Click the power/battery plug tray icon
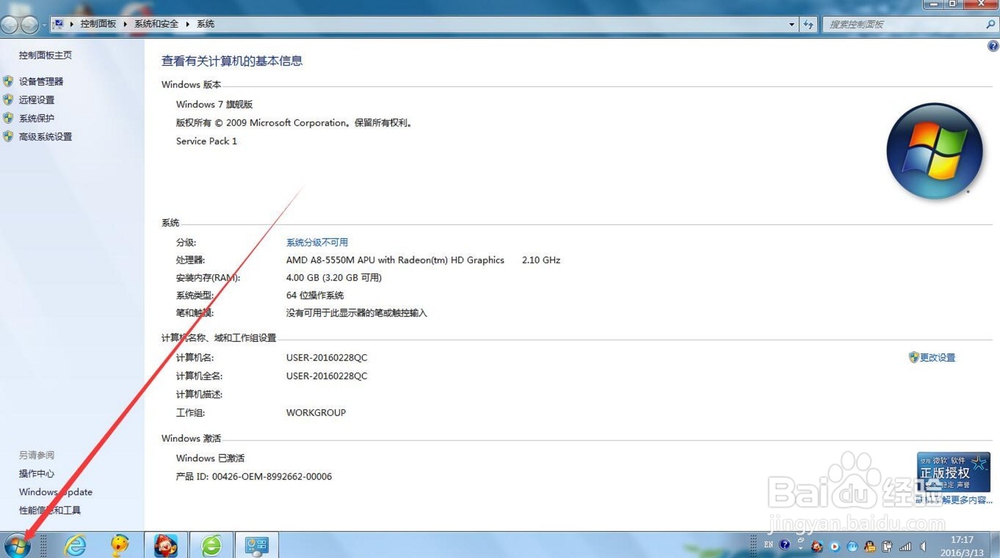 pos(887,546)
